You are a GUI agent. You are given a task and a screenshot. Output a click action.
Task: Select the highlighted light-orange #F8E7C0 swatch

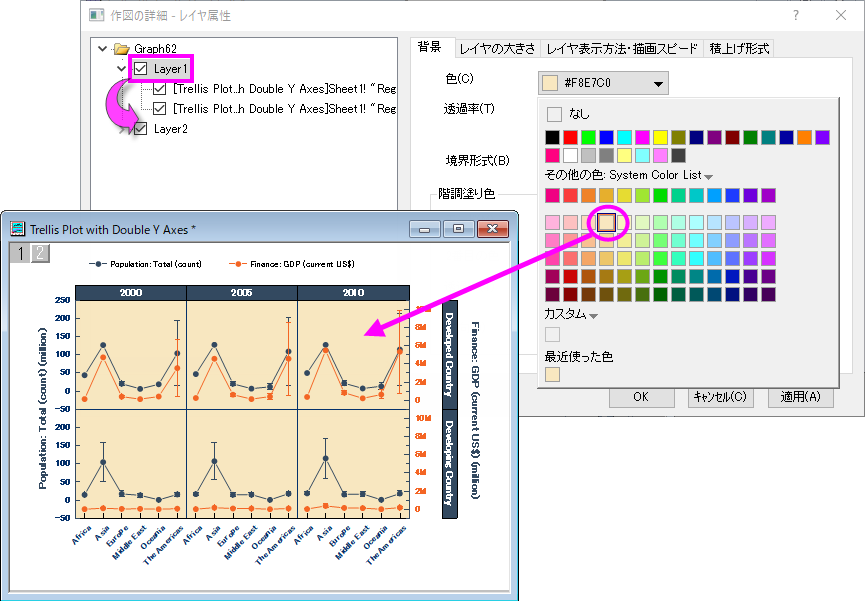607,222
